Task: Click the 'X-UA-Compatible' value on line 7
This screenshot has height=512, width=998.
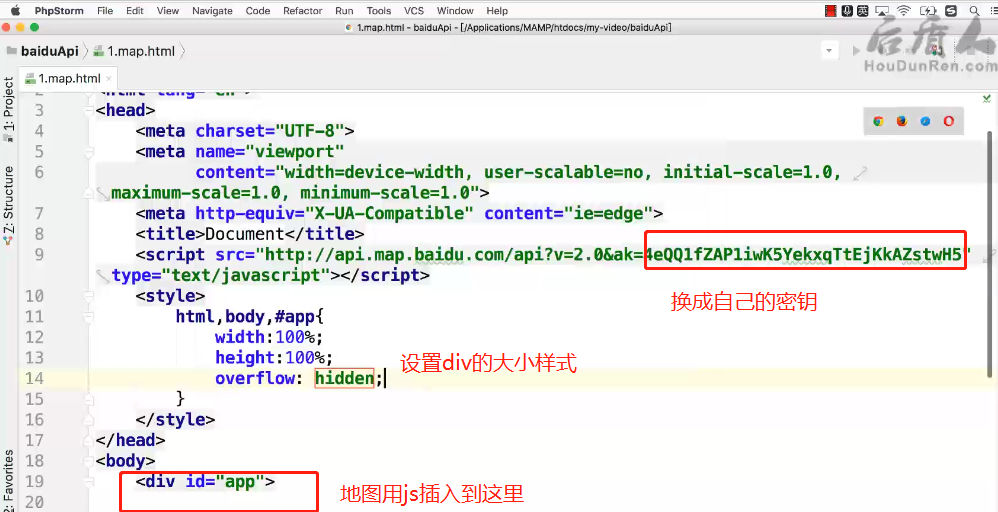Action: tap(388, 213)
